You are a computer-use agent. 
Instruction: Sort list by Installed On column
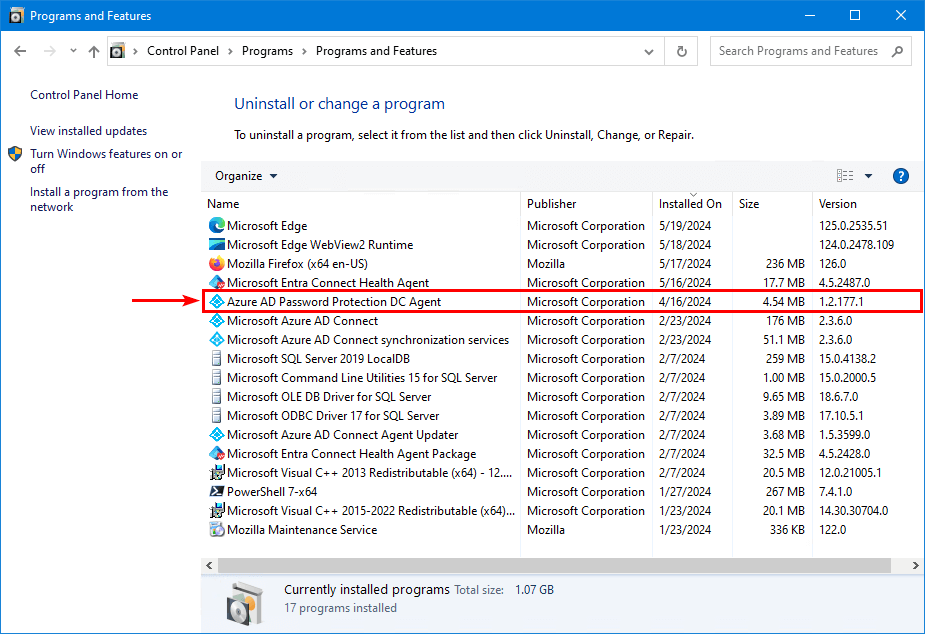tap(690, 204)
